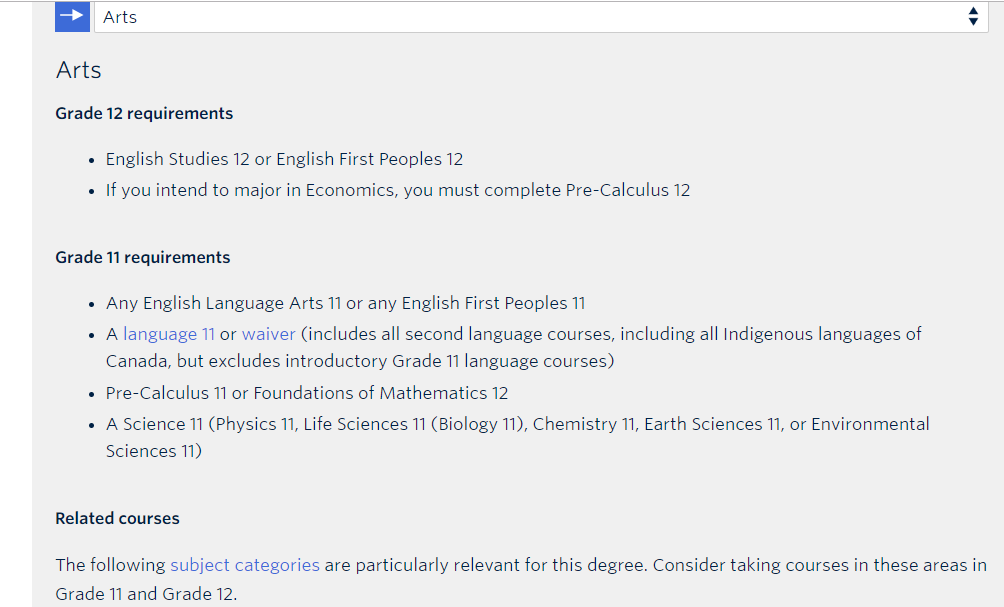
Task: Click the English Language Arts 11 bullet
Action: [x=346, y=303]
